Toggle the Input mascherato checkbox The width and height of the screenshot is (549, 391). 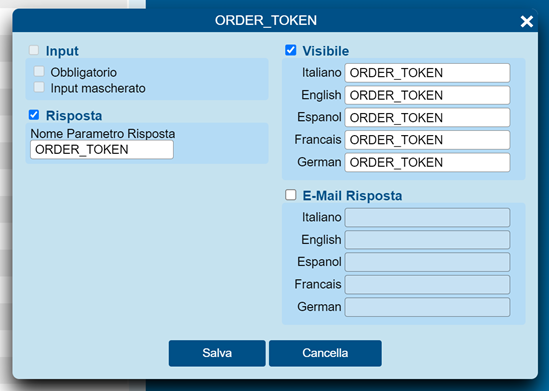(39, 87)
